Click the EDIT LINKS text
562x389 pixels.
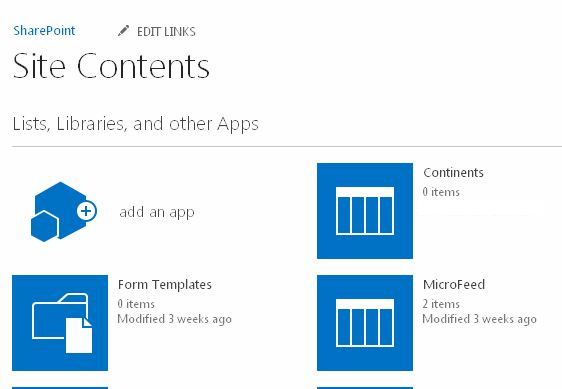pos(166,32)
